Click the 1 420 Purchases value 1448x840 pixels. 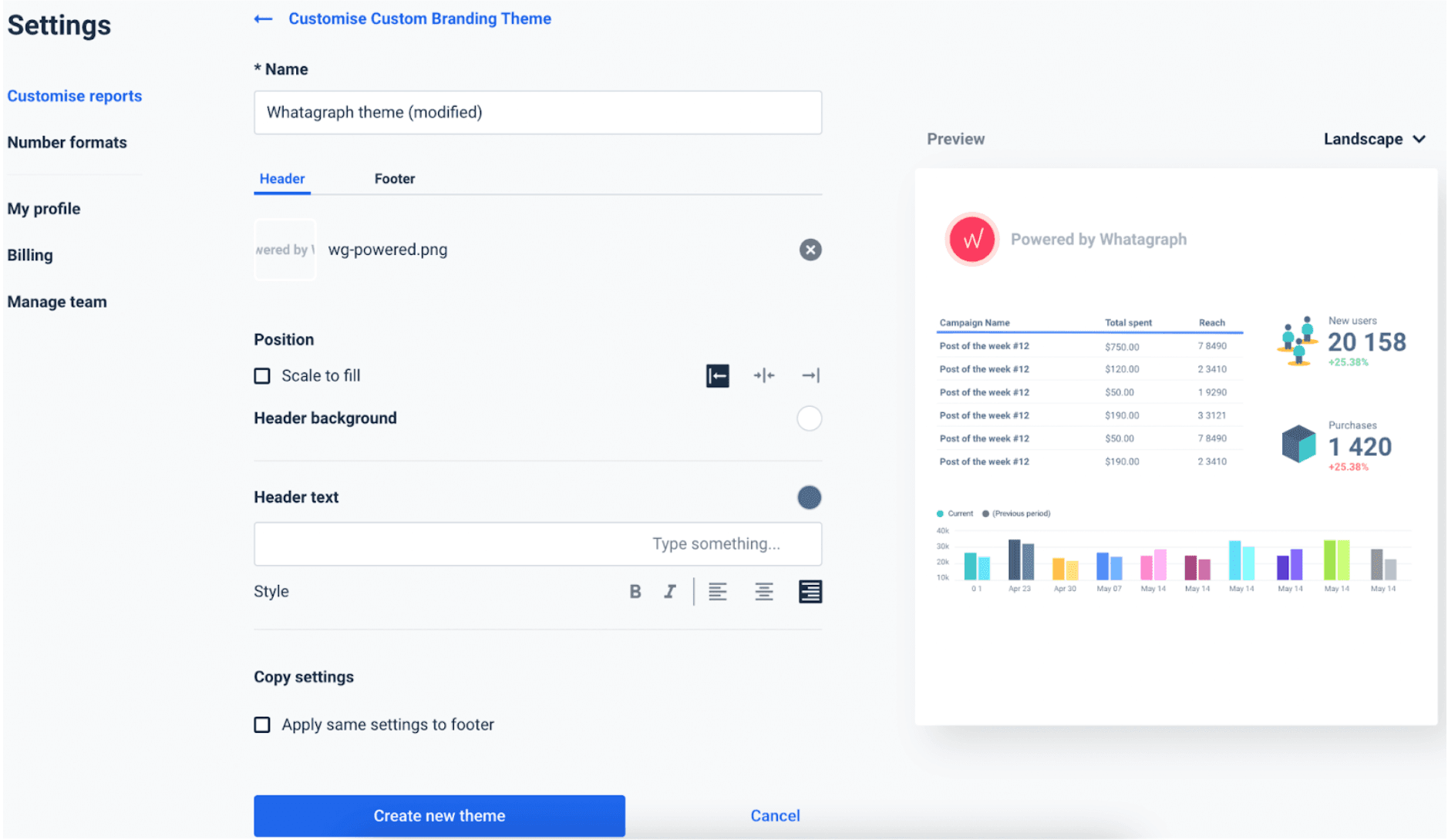[1359, 447]
